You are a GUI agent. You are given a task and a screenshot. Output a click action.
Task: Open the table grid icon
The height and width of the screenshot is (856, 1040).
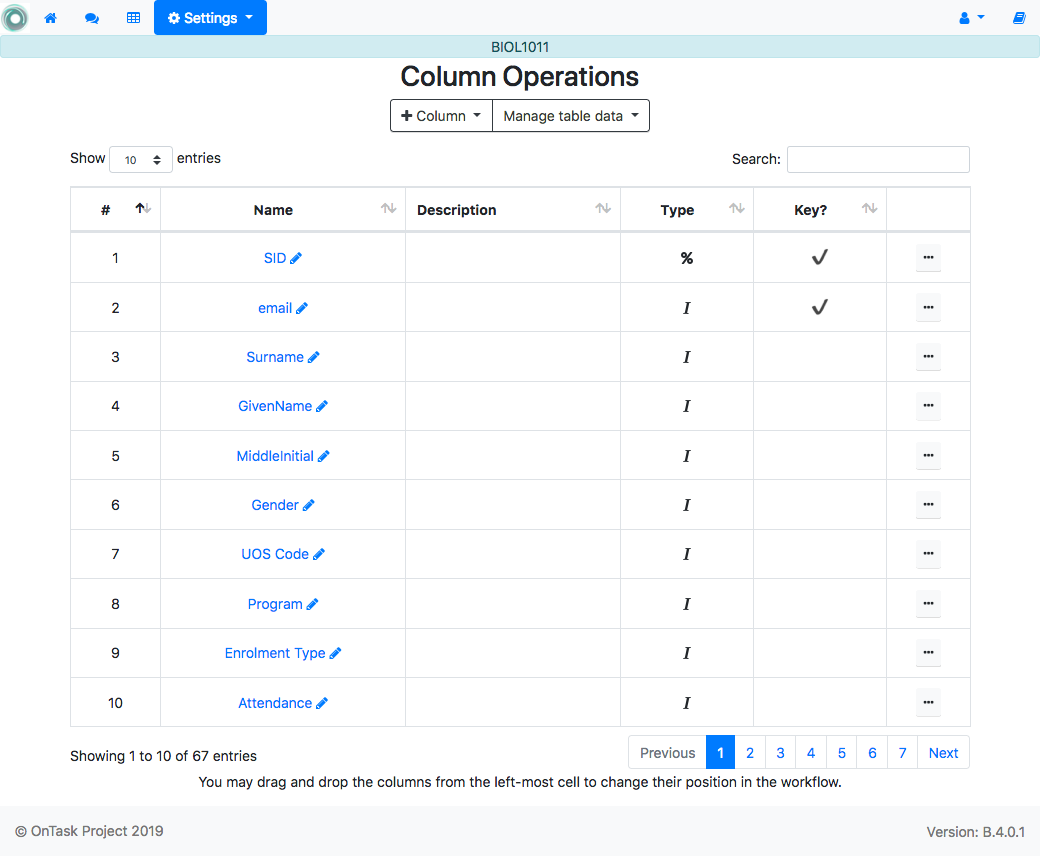coord(133,18)
